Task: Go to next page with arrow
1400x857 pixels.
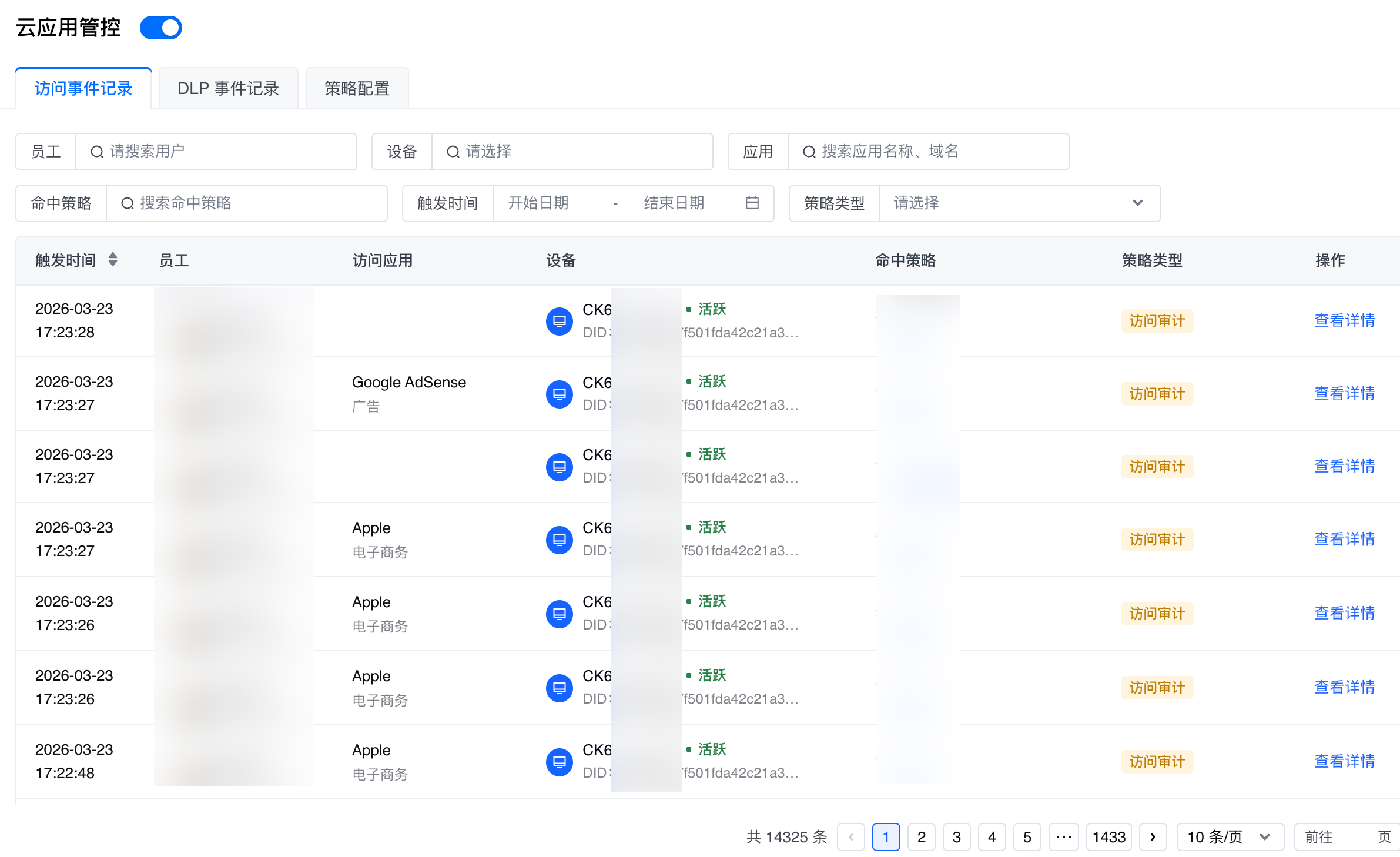Action: click(1153, 836)
